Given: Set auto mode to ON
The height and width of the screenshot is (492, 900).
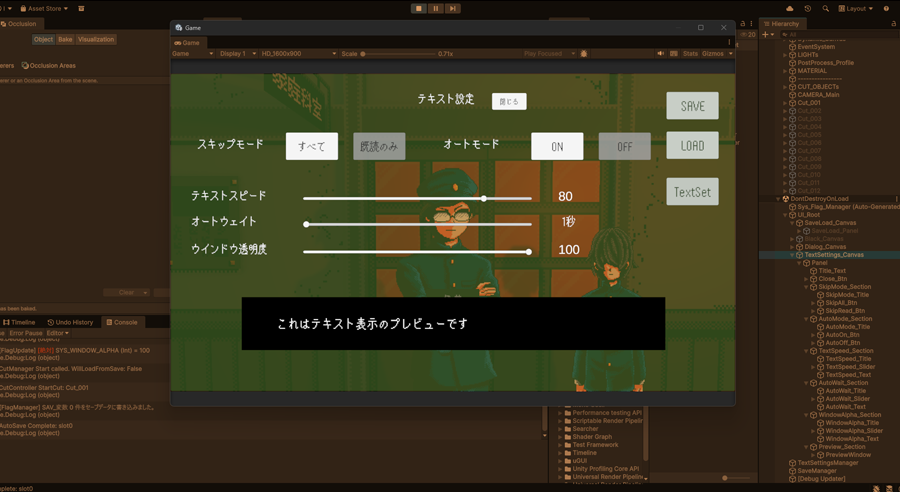Looking at the screenshot, I should point(557,146).
